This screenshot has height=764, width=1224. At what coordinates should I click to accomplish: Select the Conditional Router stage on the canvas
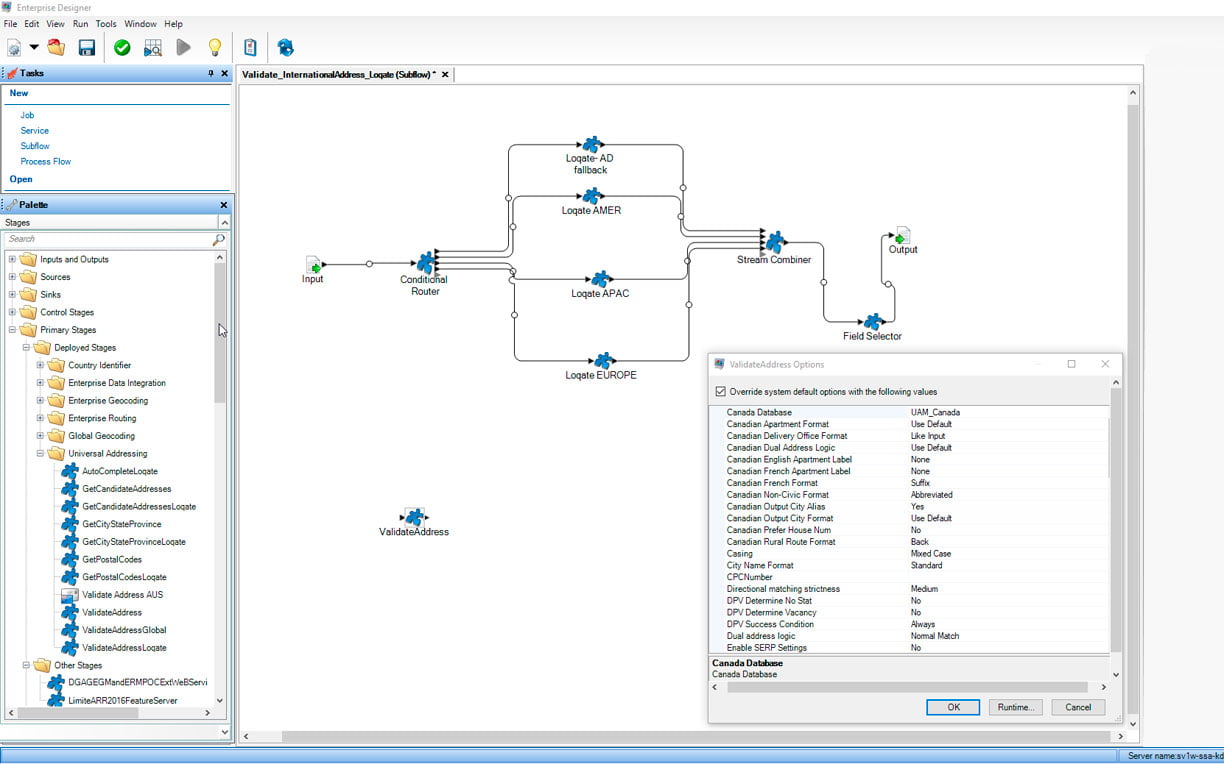[426, 263]
